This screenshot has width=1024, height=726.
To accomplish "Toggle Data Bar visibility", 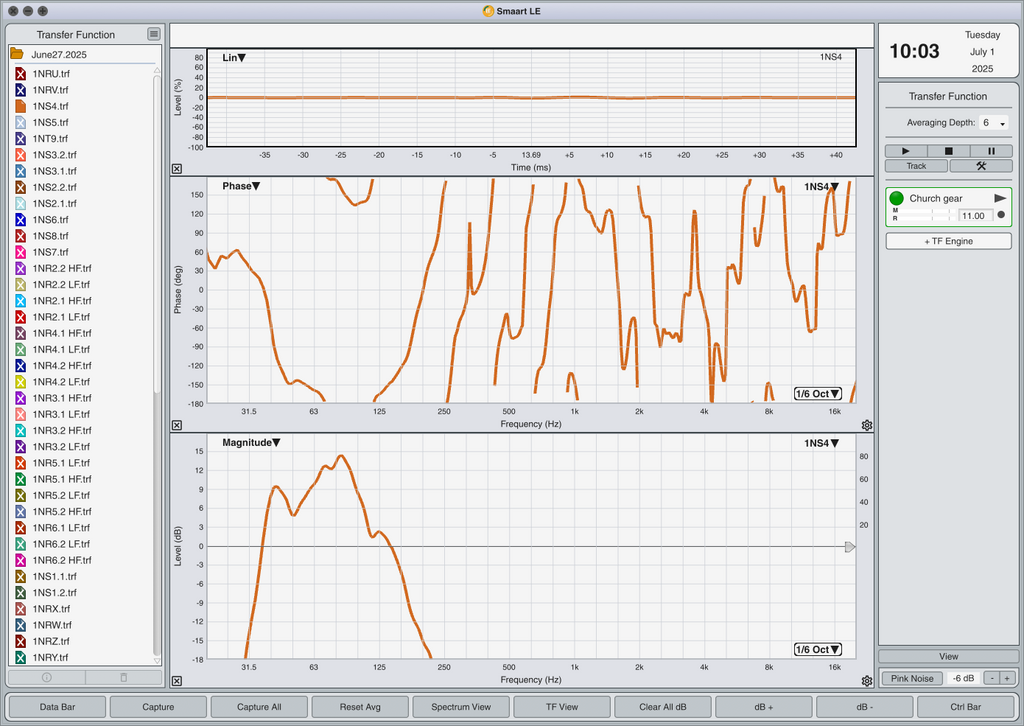I will tap(57, 706).
